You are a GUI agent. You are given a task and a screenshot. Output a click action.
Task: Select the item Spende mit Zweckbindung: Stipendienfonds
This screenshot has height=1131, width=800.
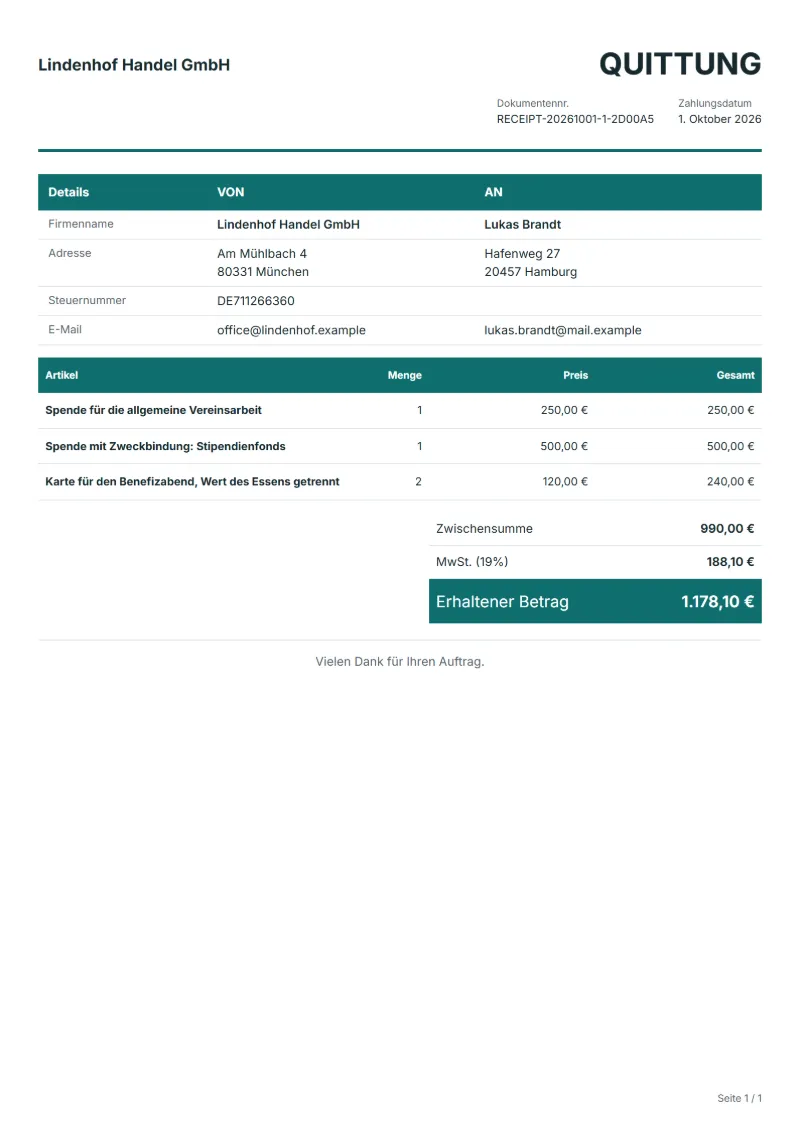(x=165, y=446)
